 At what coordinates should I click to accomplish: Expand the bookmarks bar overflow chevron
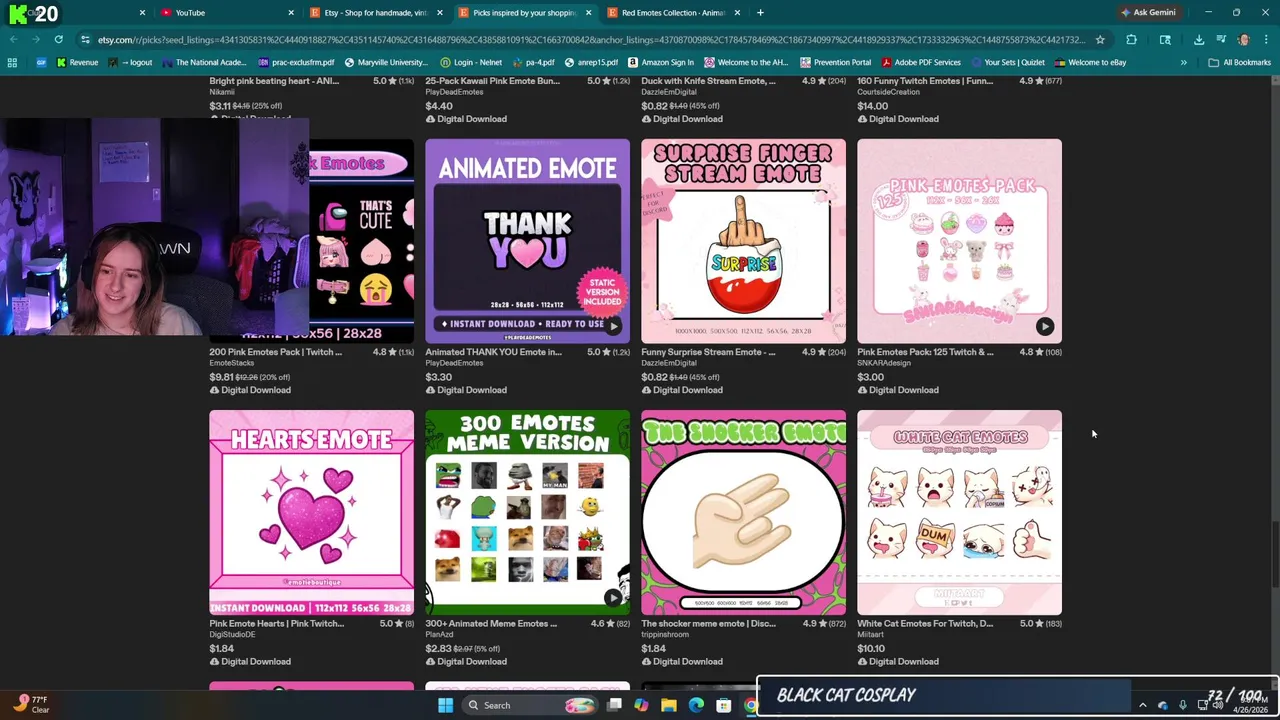click(x=1183, y=62)
